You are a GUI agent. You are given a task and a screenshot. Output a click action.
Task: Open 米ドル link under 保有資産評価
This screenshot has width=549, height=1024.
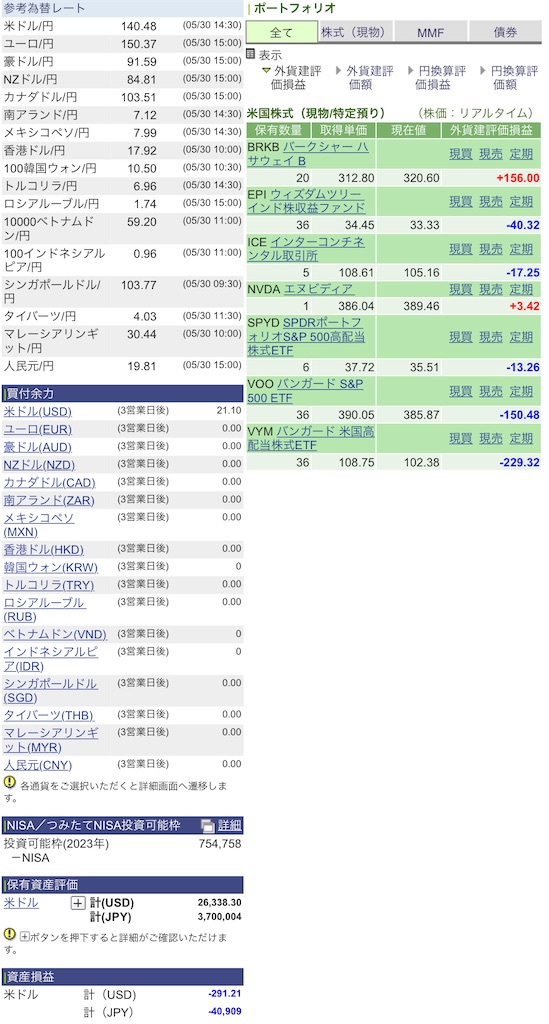(x=21, y=903)
